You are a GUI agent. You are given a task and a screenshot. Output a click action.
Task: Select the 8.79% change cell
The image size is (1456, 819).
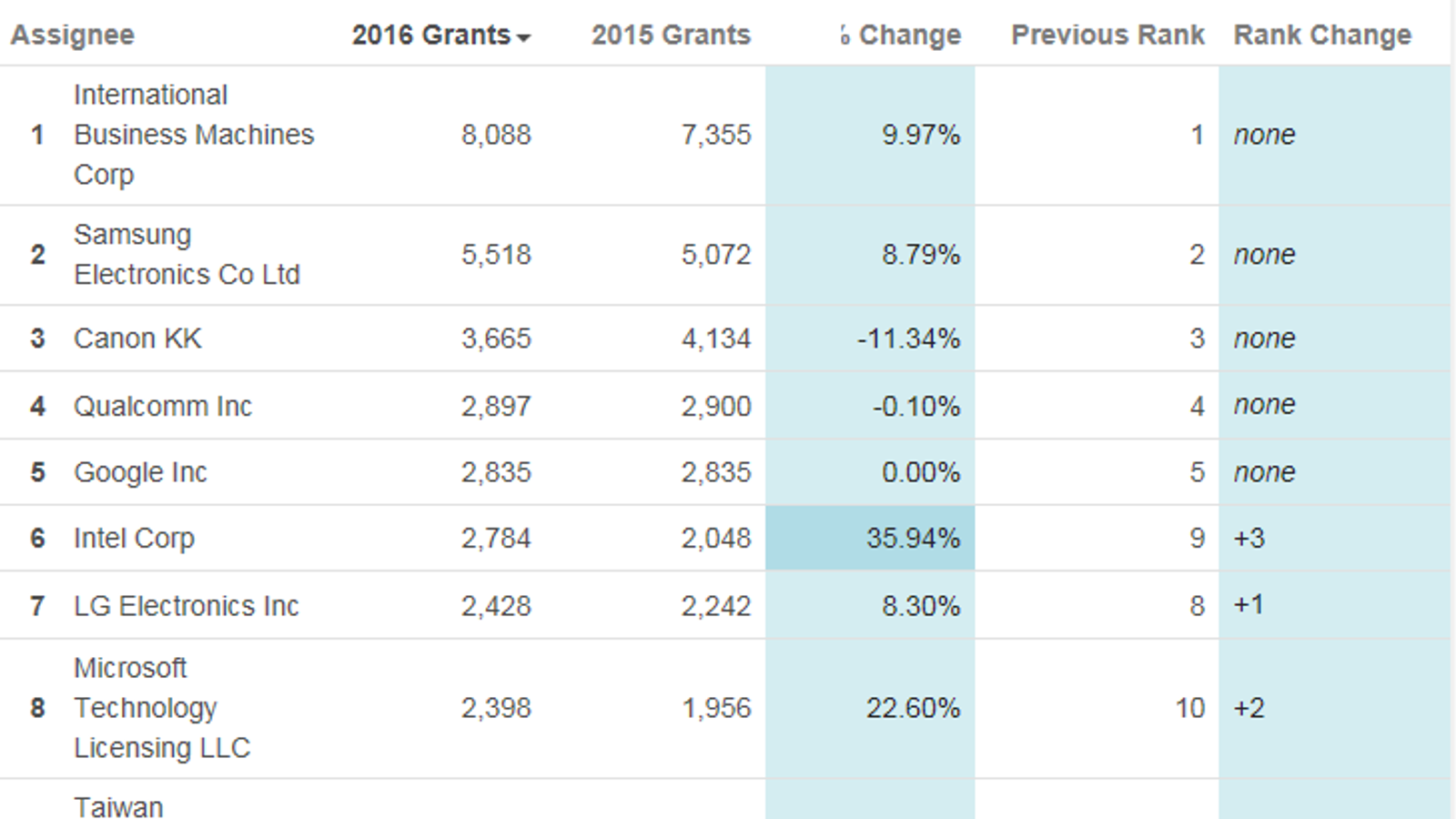pos(870,255)
